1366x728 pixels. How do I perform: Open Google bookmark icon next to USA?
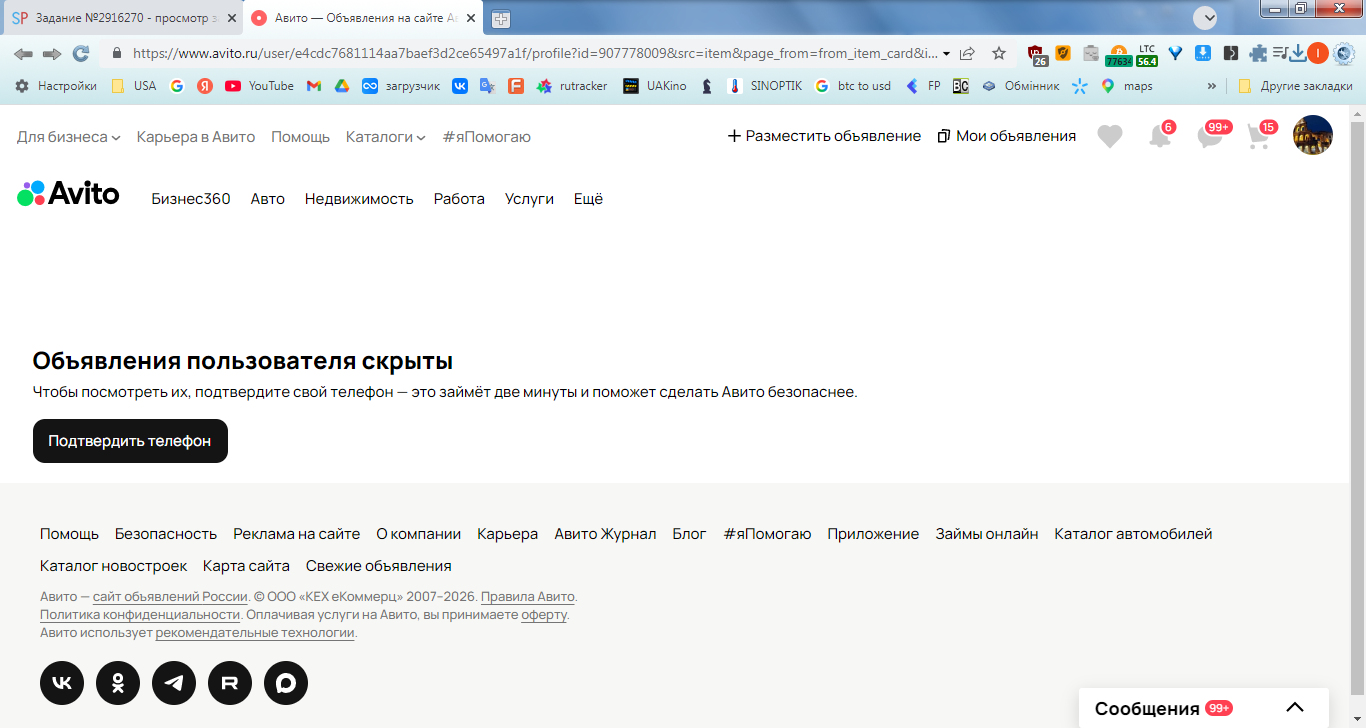(177, 86)
